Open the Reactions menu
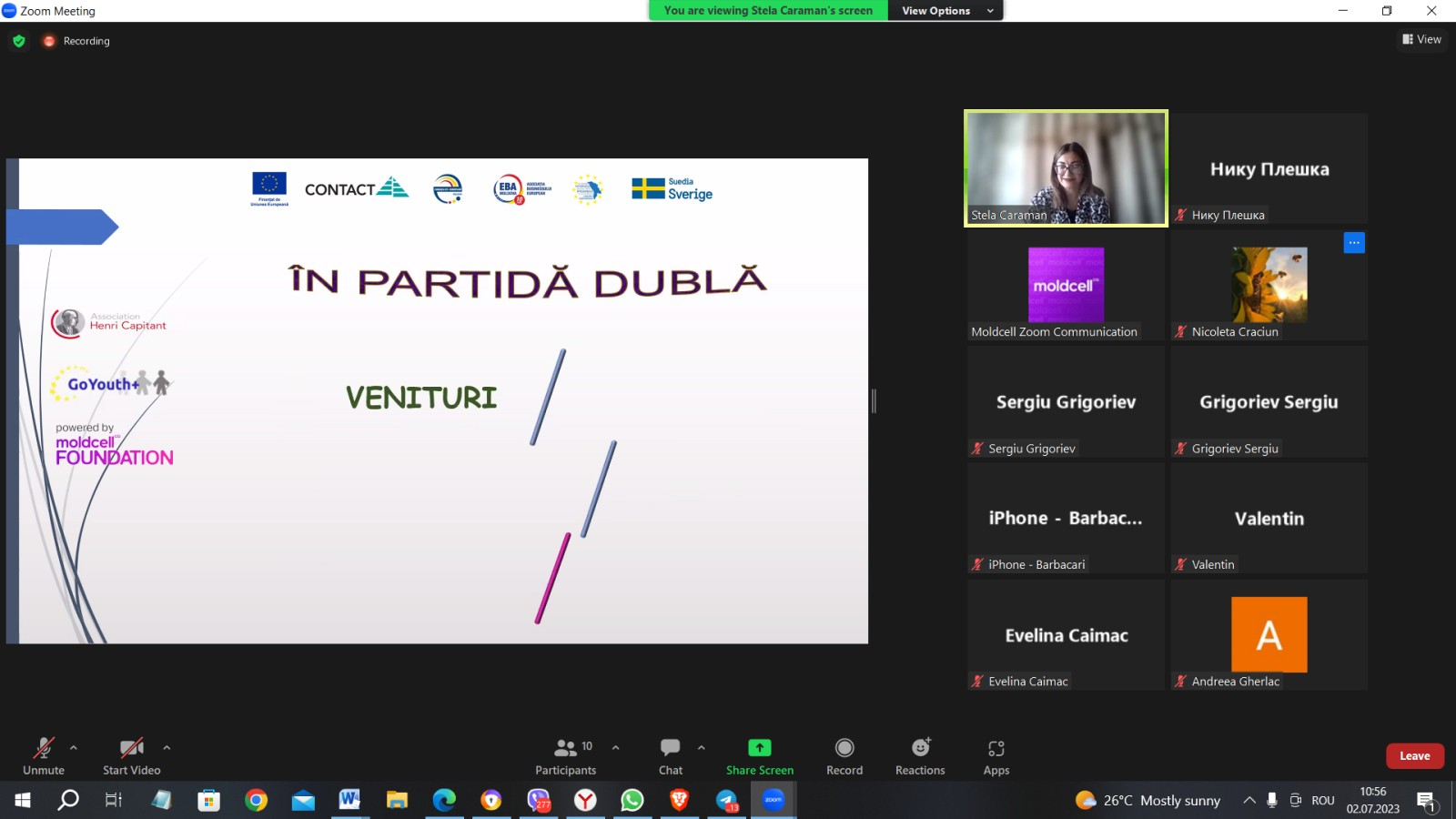Screen dimensions: 1456x819 (x=920, y=757)
